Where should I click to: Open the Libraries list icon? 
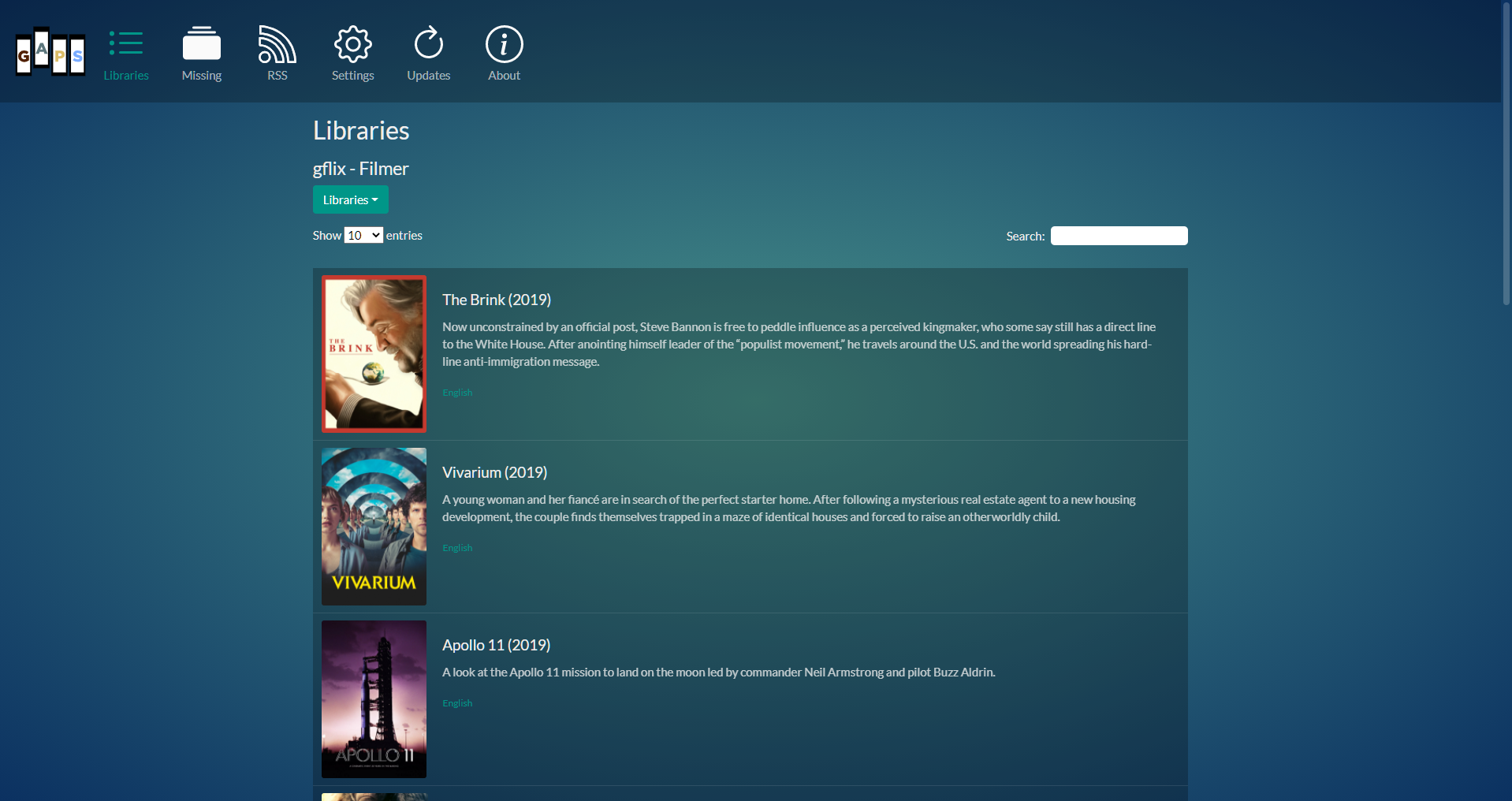(x=126, y=44)
